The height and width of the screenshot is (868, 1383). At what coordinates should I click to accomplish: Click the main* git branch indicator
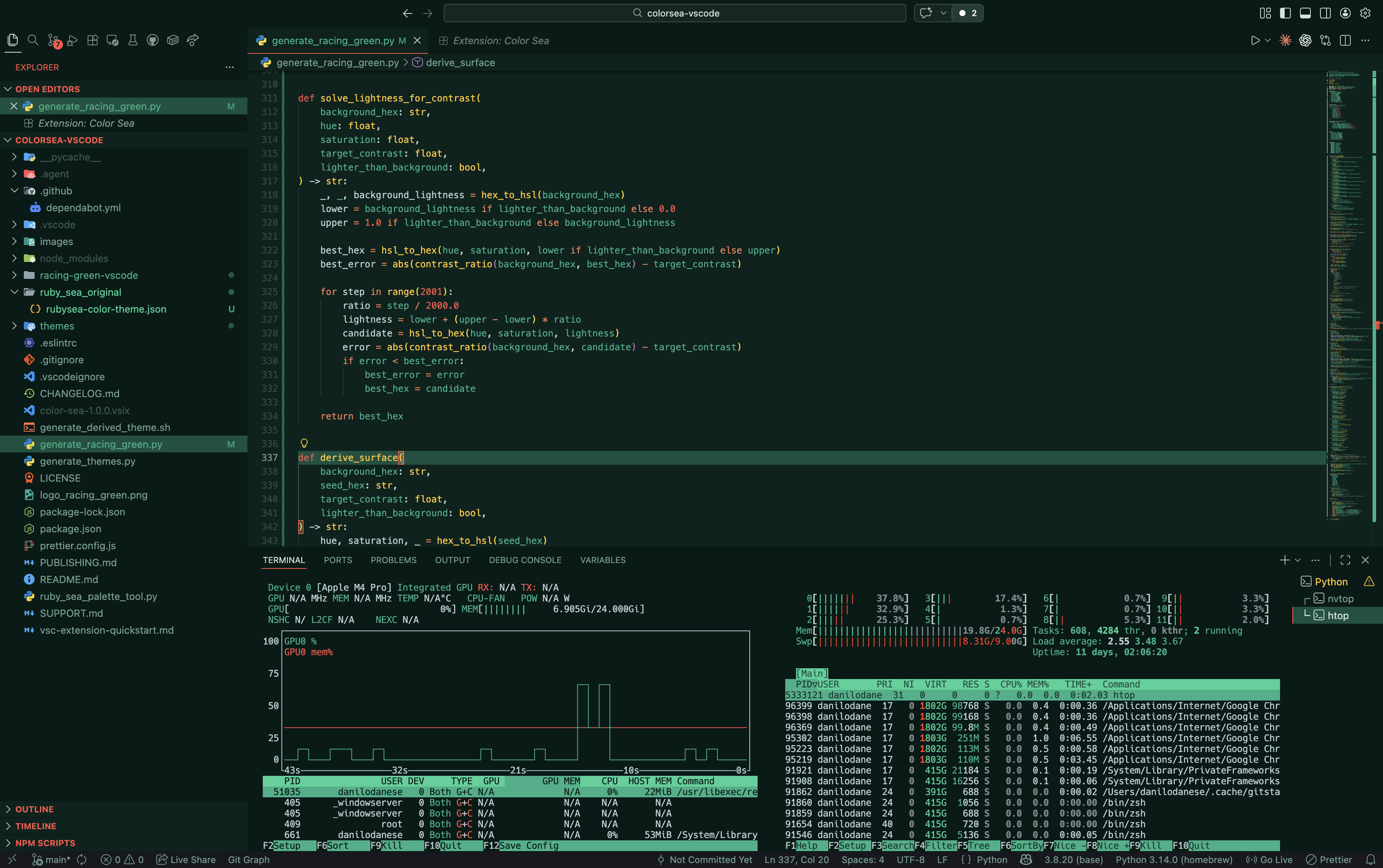coord(51,860)
